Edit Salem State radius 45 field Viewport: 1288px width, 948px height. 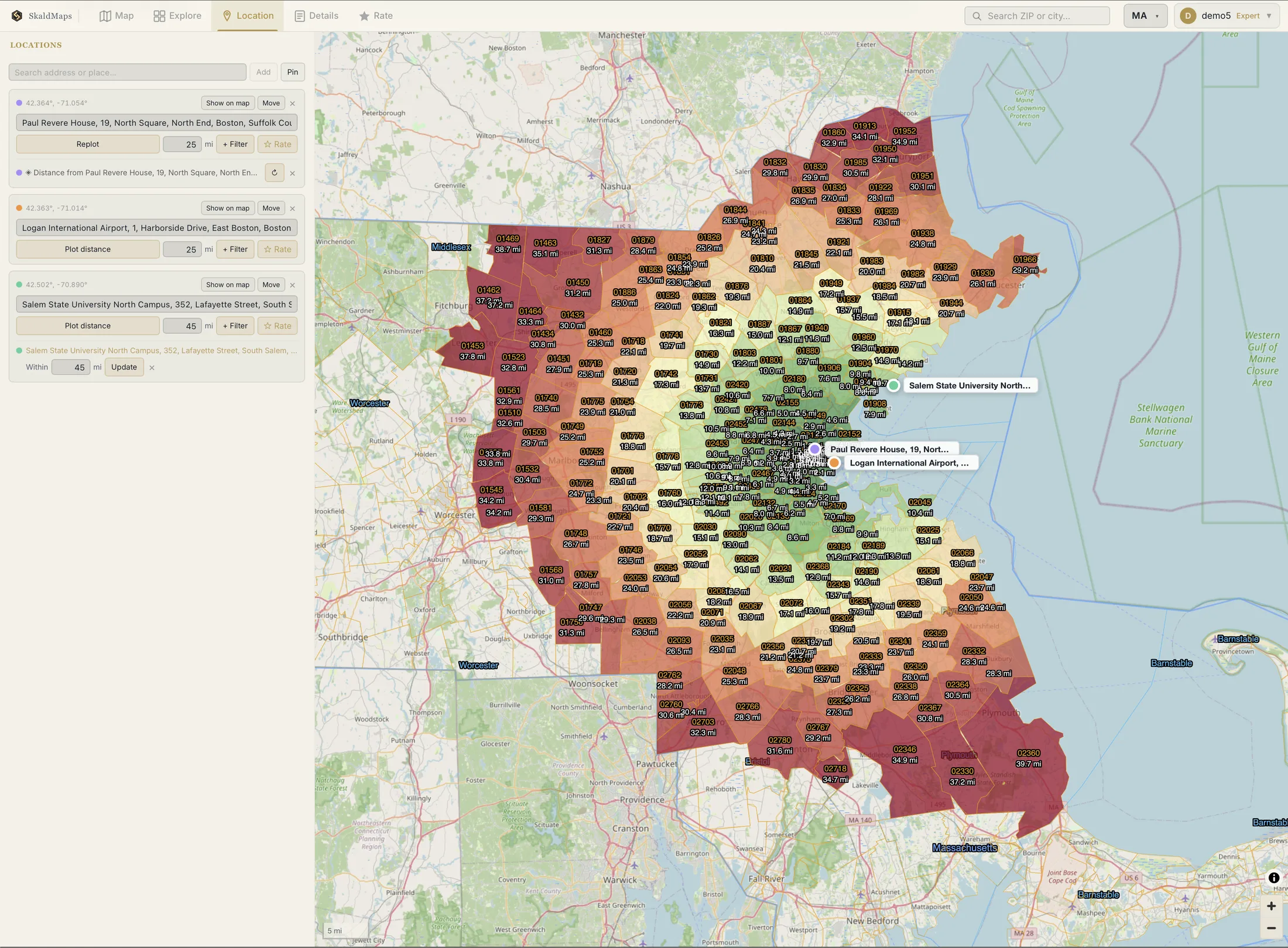182,326
